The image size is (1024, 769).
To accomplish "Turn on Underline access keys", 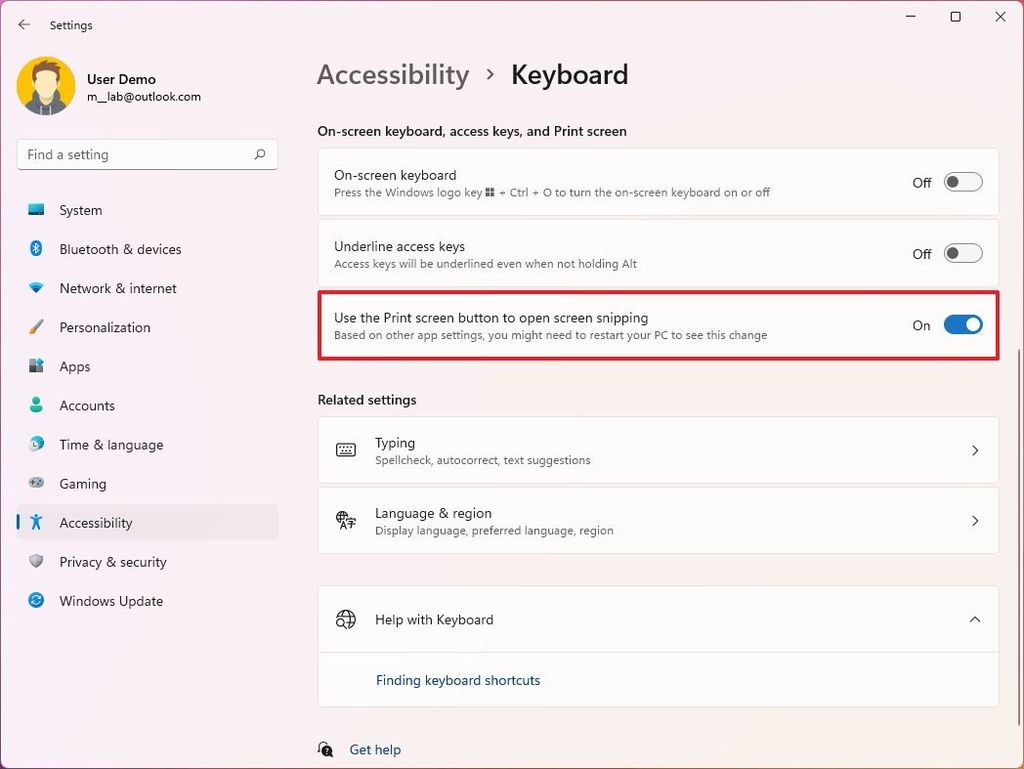I will pyautogui.click(x=962, y=253).
